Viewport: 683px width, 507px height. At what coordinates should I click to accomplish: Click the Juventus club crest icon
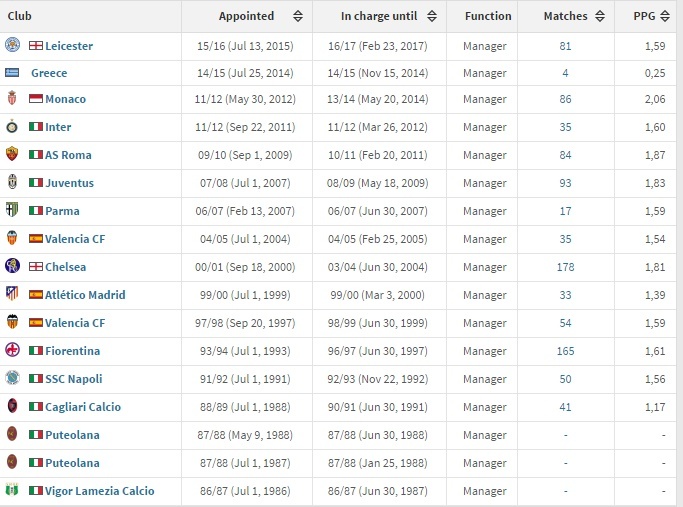[12, 183]
